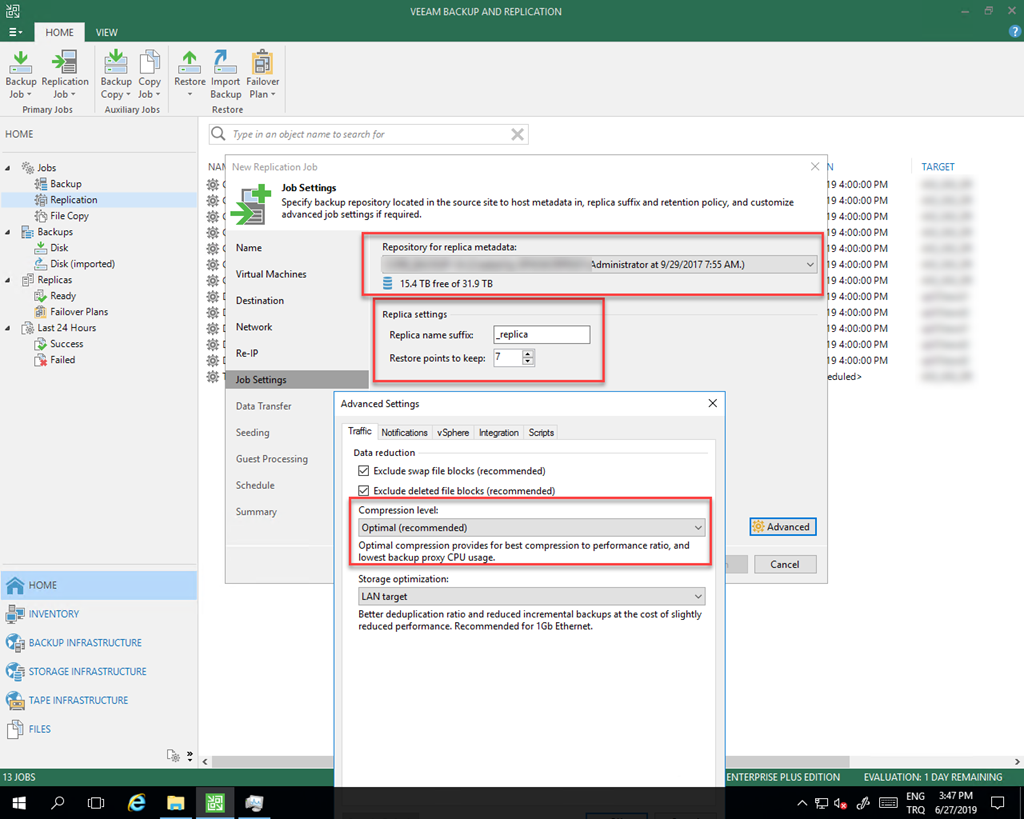1024x819 pixels.
Task: Clear the object search field
Action: [x=517, y=135]
